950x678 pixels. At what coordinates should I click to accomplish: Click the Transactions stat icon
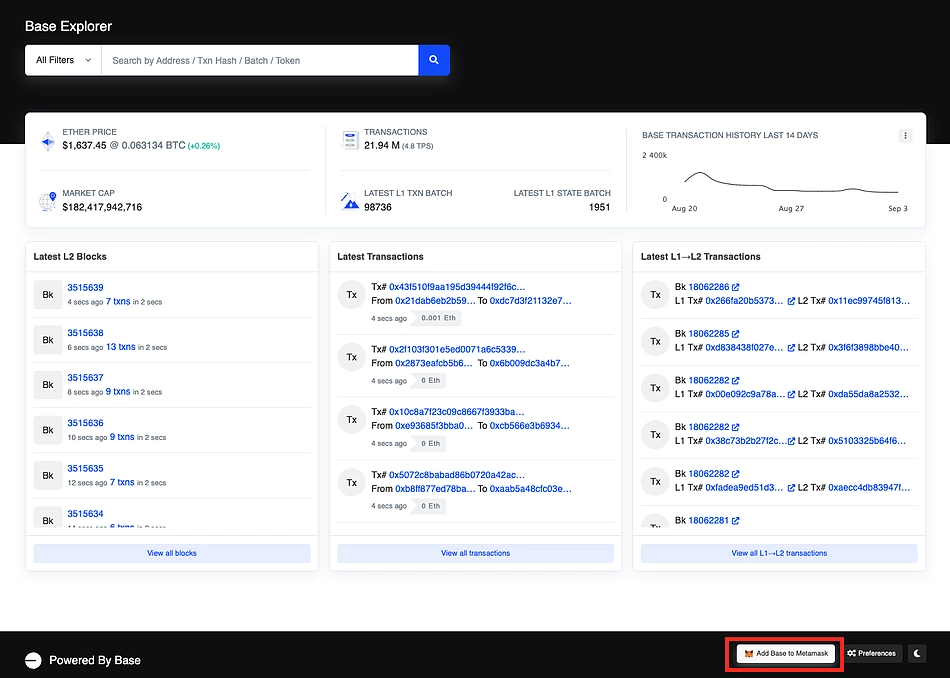coord(350,140)
